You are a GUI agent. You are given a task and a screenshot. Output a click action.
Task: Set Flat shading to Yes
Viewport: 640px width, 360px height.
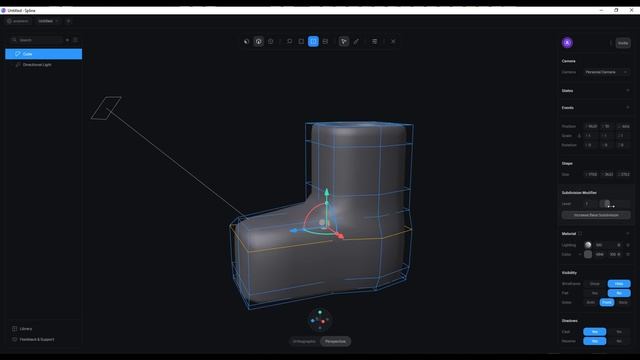coord(595,293)
